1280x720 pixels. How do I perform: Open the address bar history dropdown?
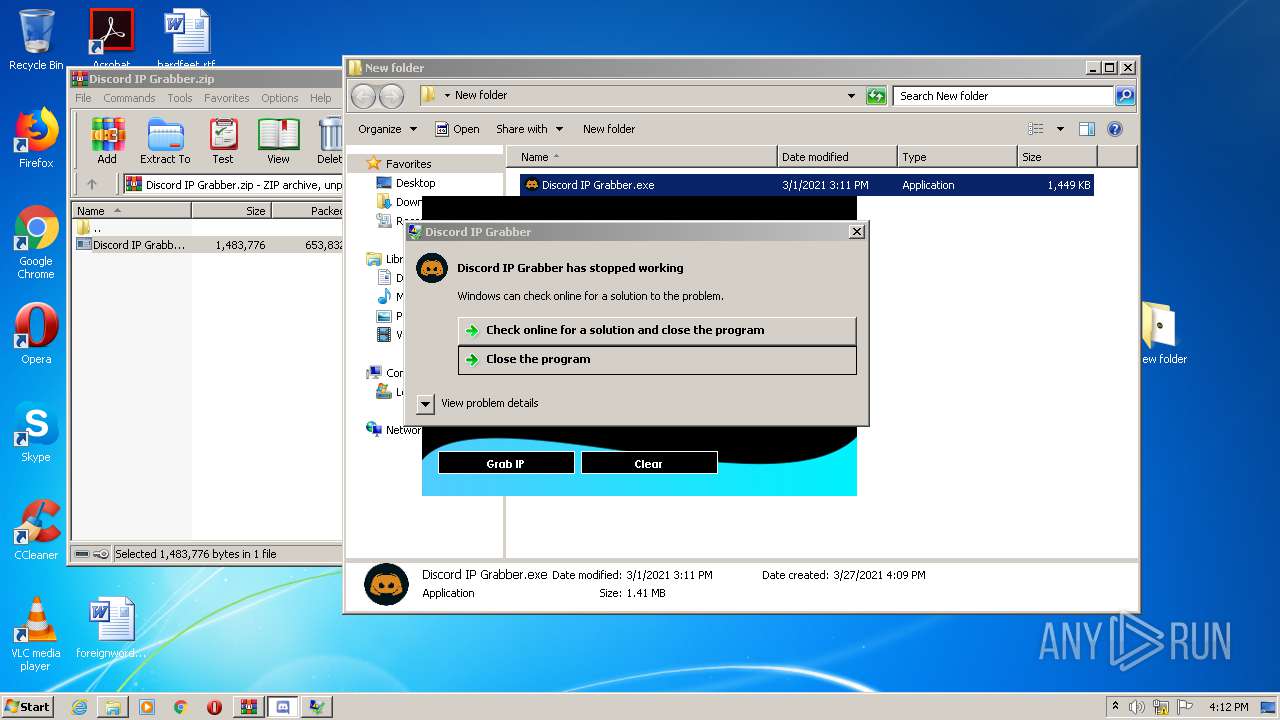(x=851, y=96)
